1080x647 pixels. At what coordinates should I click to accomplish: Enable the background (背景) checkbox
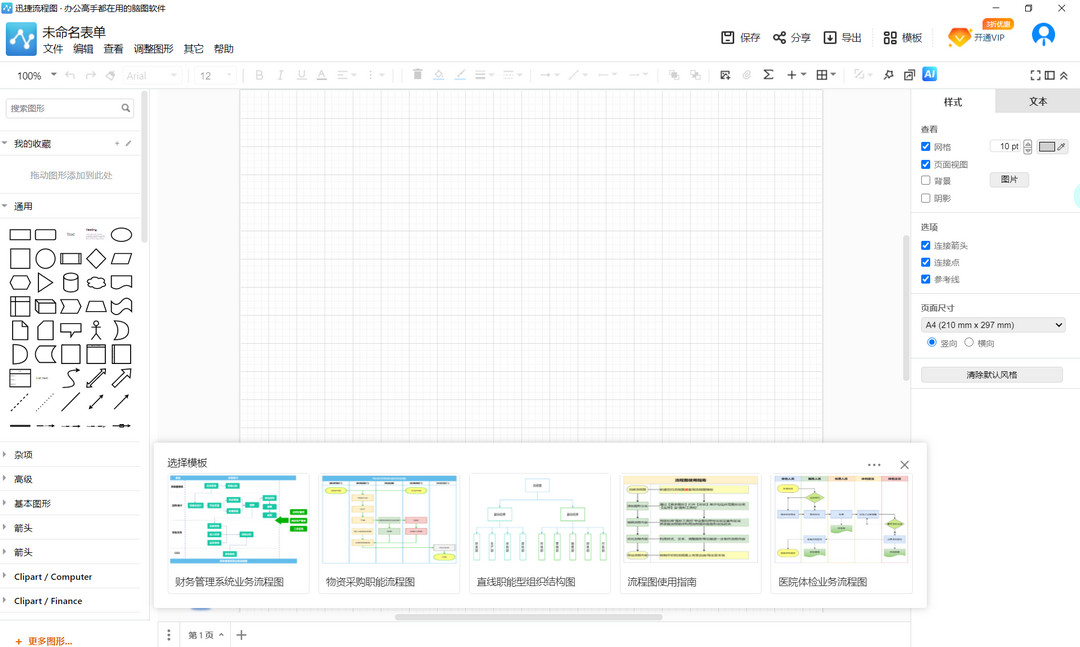point(926,181)
